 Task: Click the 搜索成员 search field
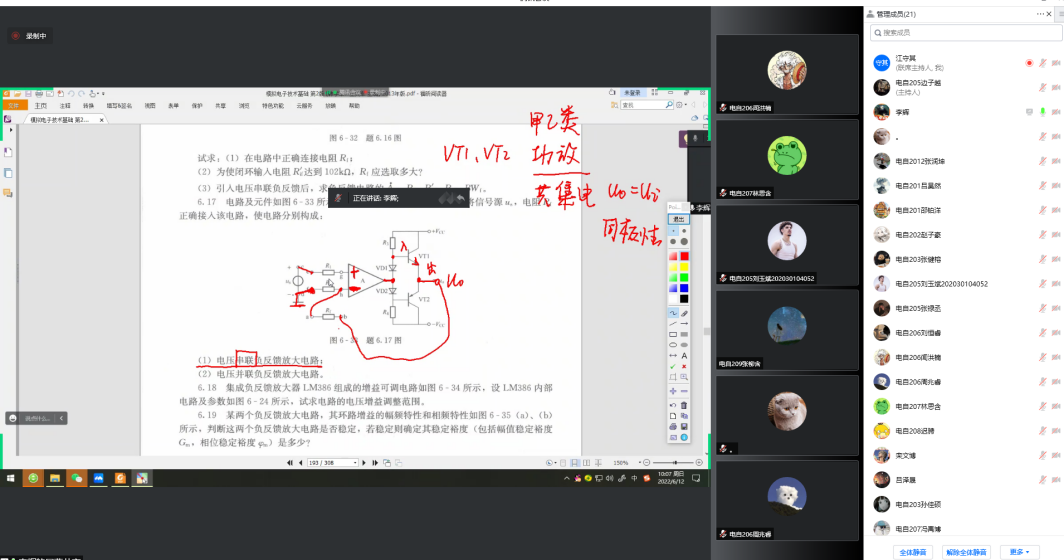[964, 34]
